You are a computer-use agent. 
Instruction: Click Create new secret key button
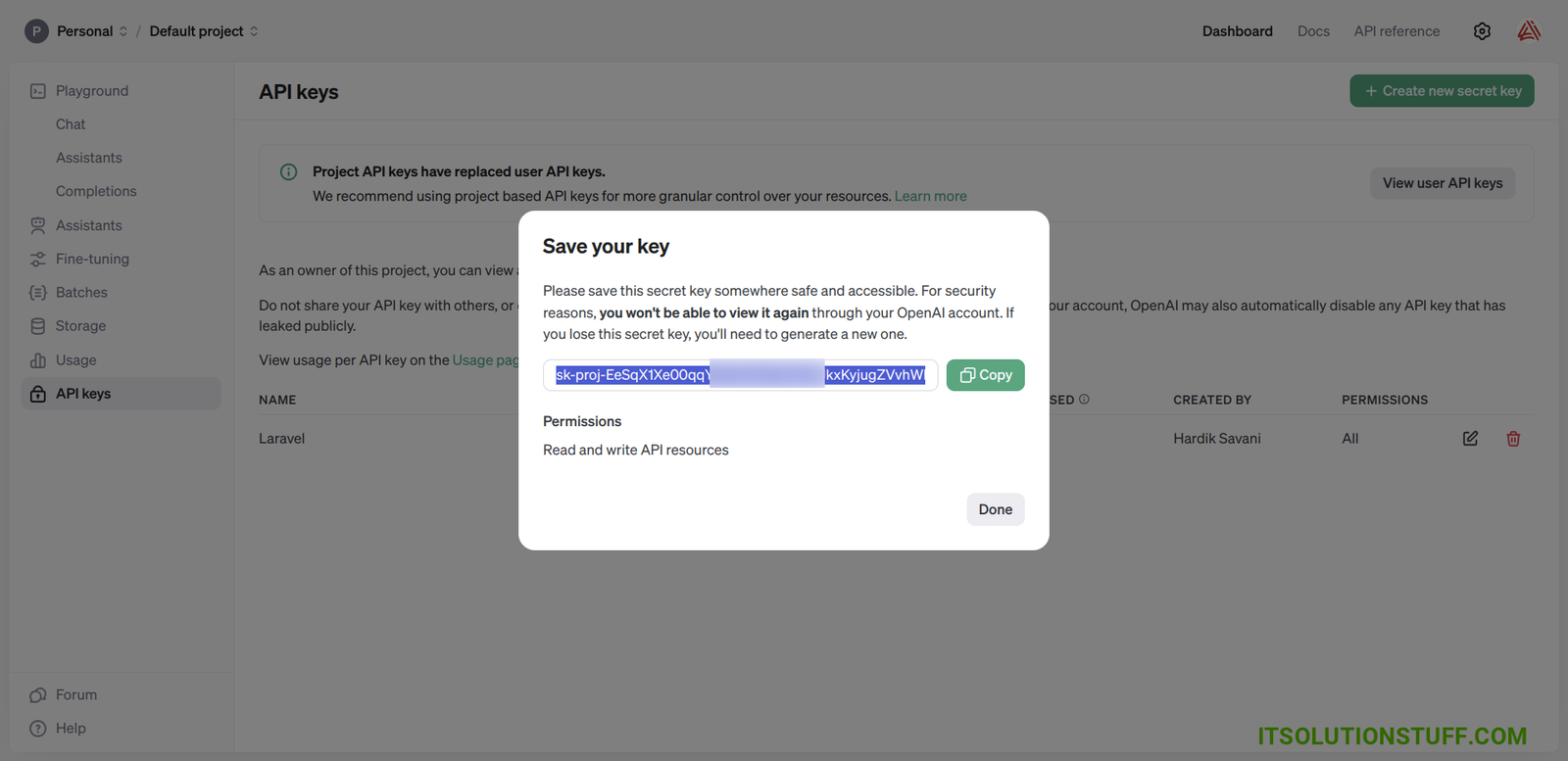click(1442, 91)
